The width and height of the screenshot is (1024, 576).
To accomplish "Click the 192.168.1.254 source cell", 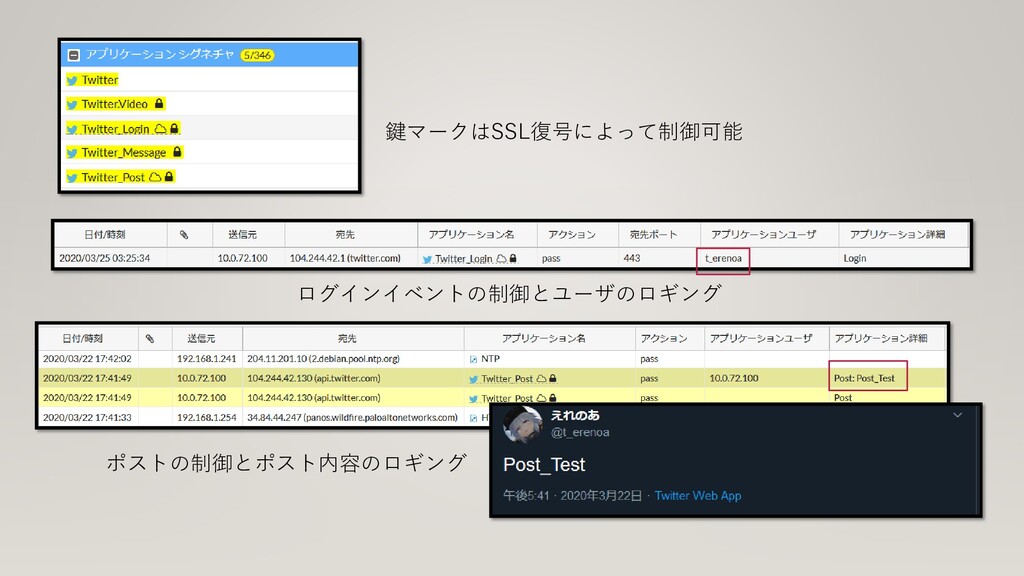I will [x=206, y=417].
